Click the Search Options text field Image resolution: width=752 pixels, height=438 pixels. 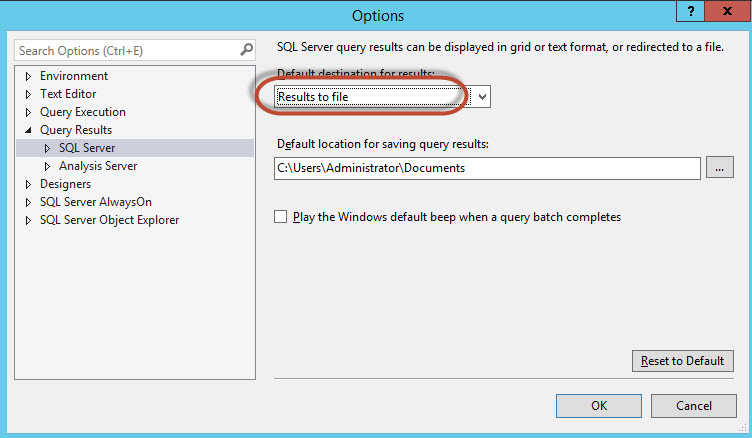pyautogui.click(x=125, y=50)
